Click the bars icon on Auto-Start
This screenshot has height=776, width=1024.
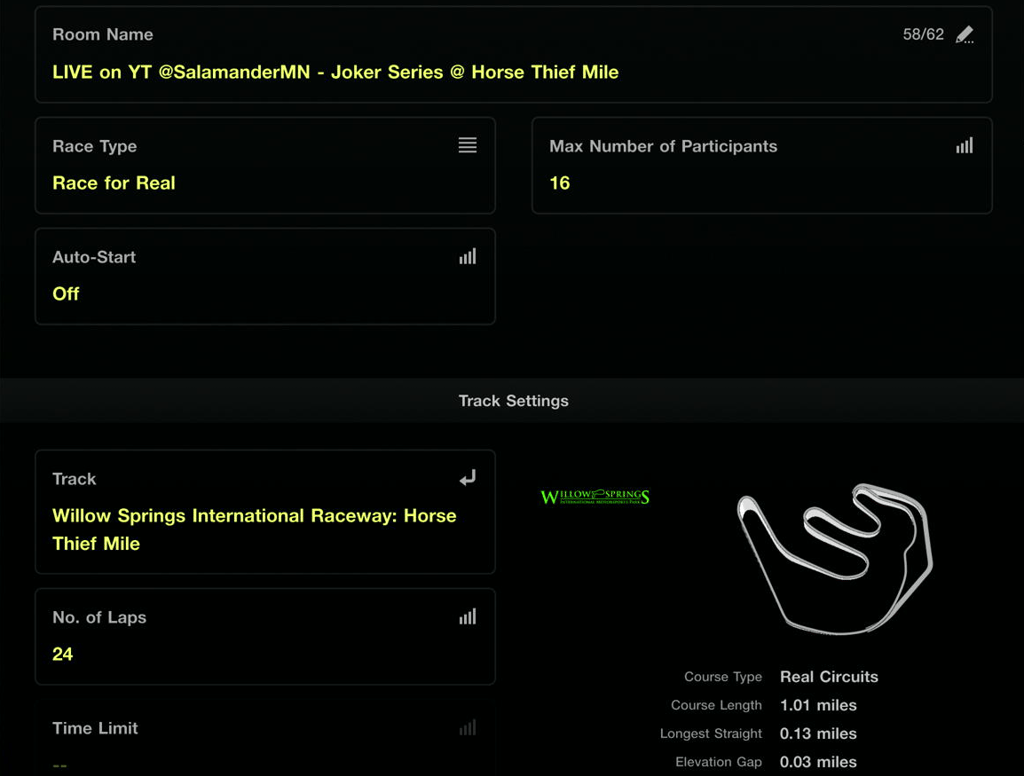[468, 256]
